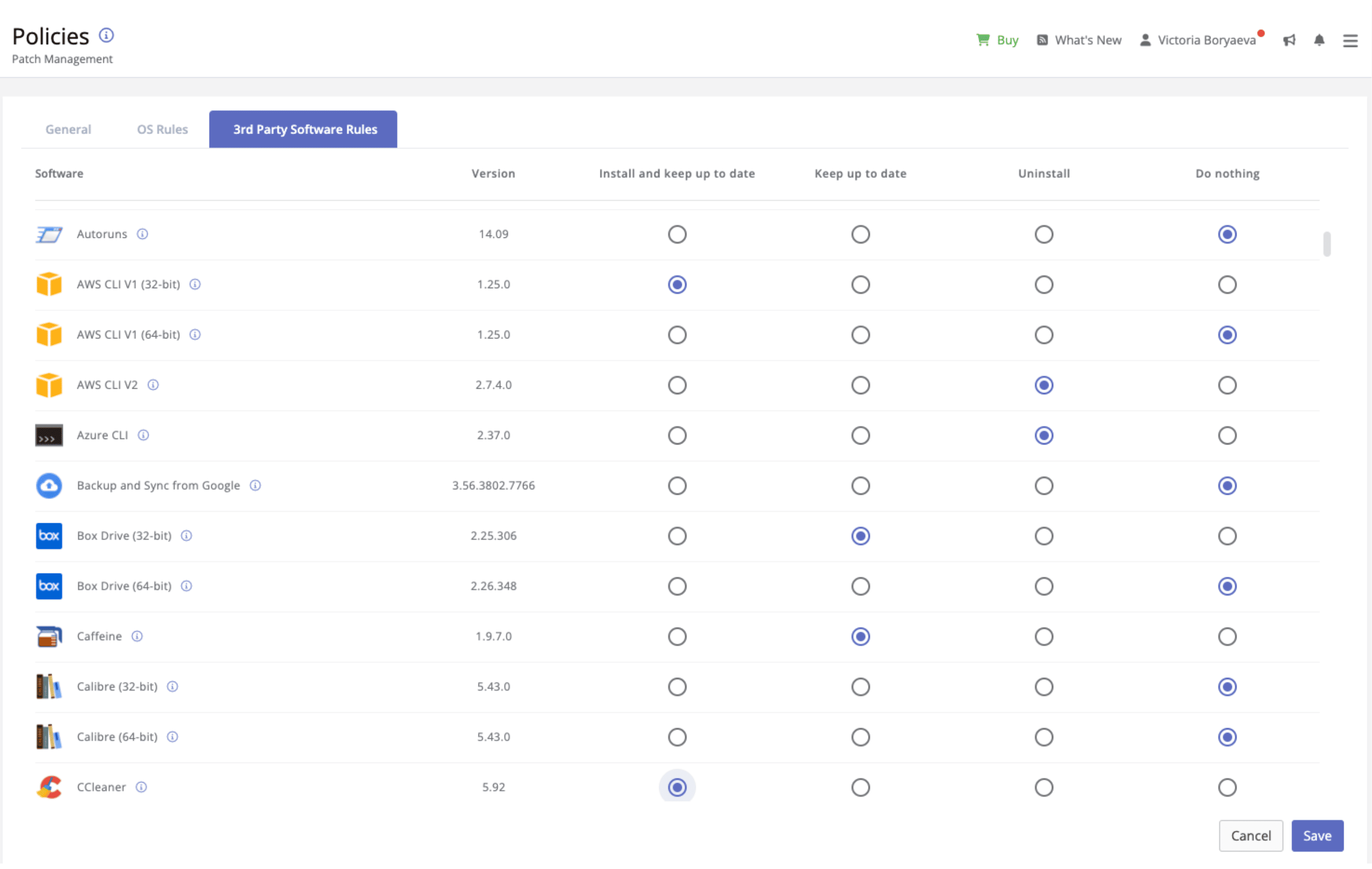This screenshot has height=869, width=1372.
Task: Open the notifications bell icon
Action: click(1319, 40)
